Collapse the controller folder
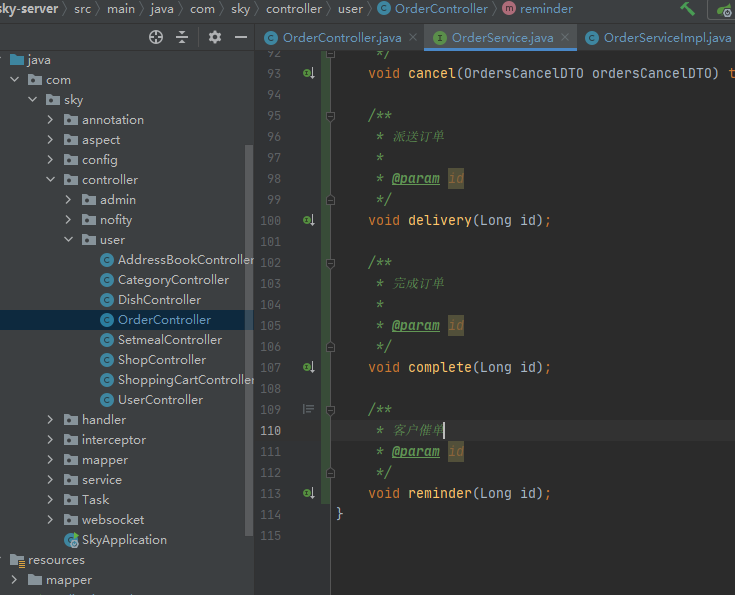The width and height of the screenshot is (735, 595). click(x=51, y=180)
